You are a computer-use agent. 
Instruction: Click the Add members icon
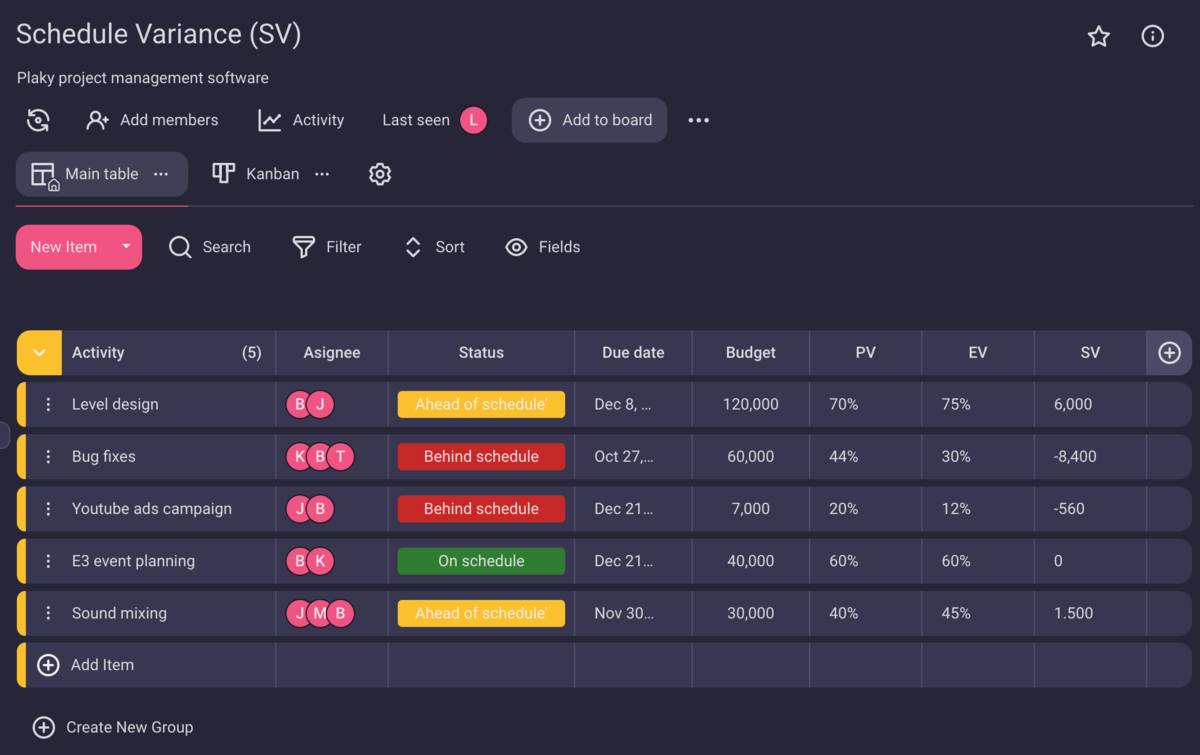click(x=96, y=120)
